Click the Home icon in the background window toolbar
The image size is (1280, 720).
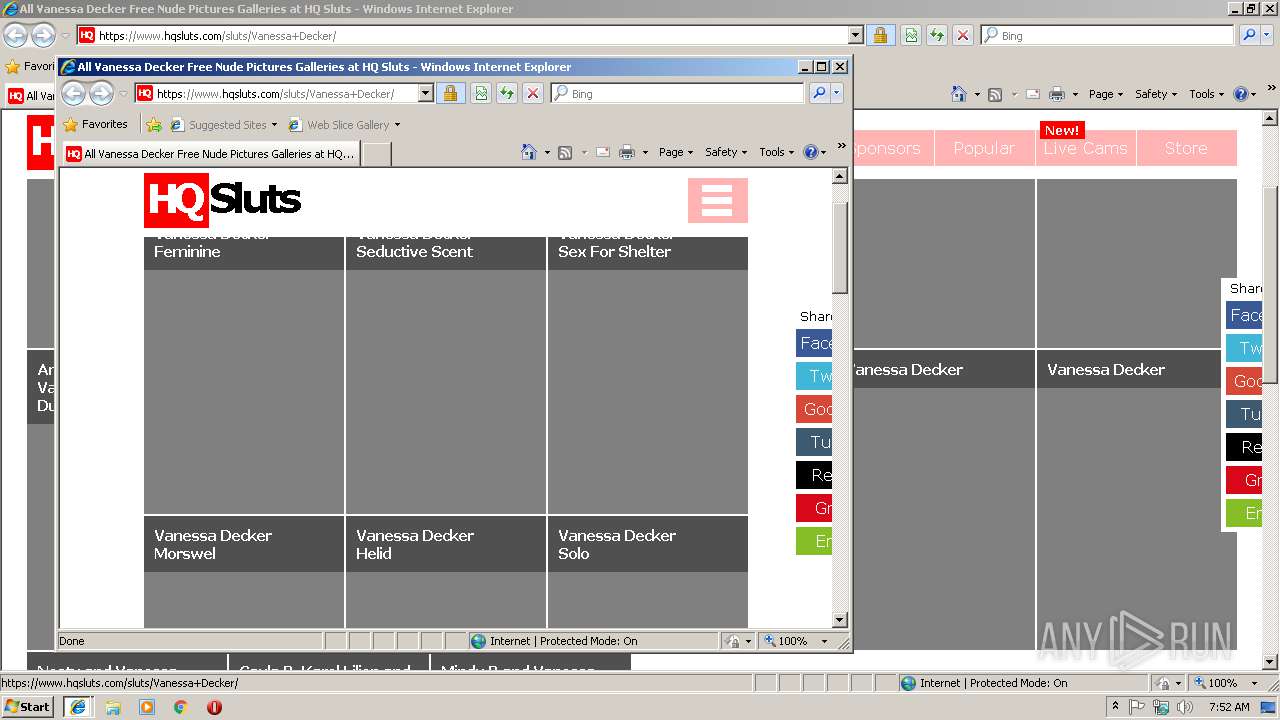pyautogui.click(x=959, y=94)
